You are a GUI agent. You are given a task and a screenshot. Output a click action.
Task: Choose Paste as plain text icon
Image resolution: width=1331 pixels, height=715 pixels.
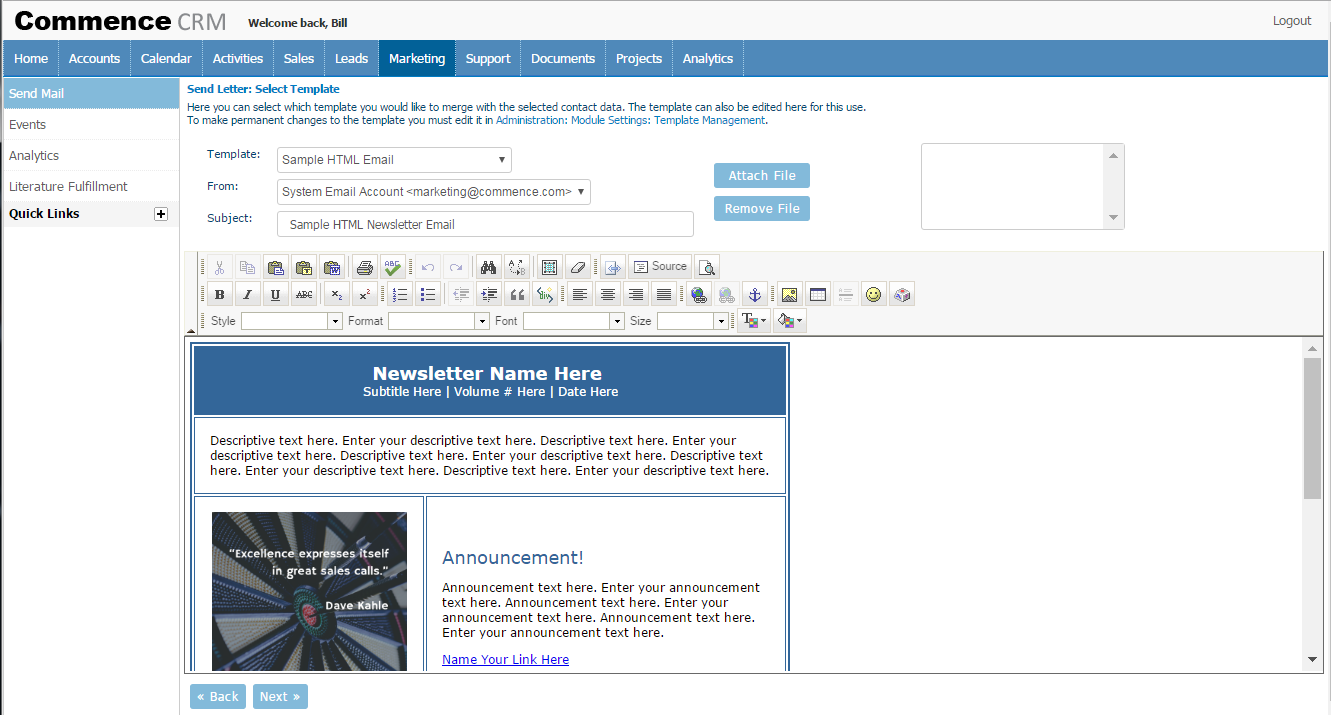click(304, 267)
